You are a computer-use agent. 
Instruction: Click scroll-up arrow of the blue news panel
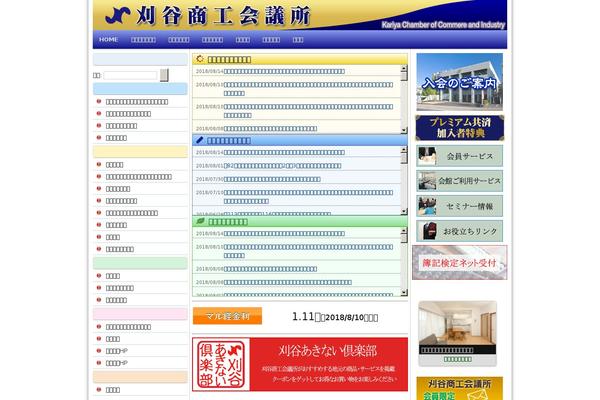(x=404, y=149)
